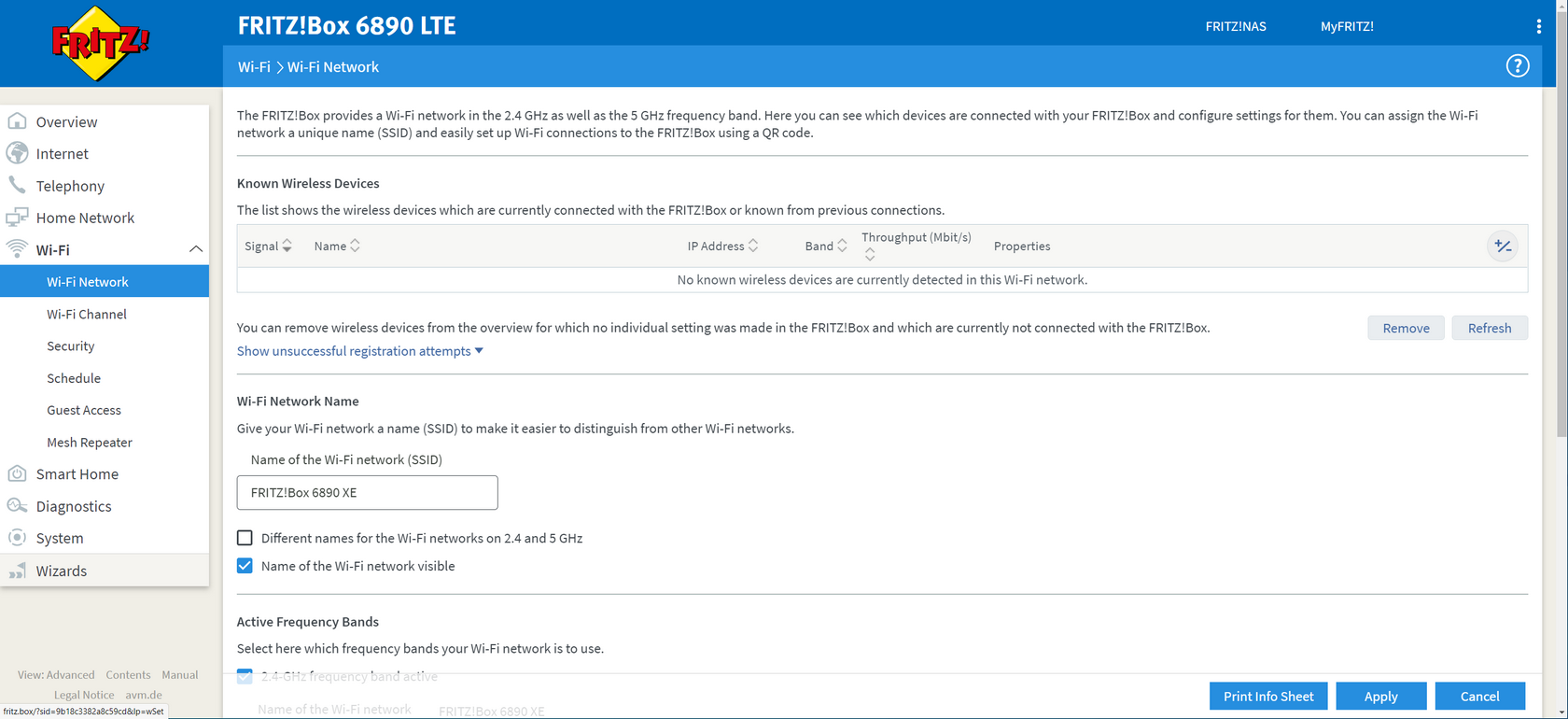
Task: Click the Telephony phone icon
Action: pos(17,185)
